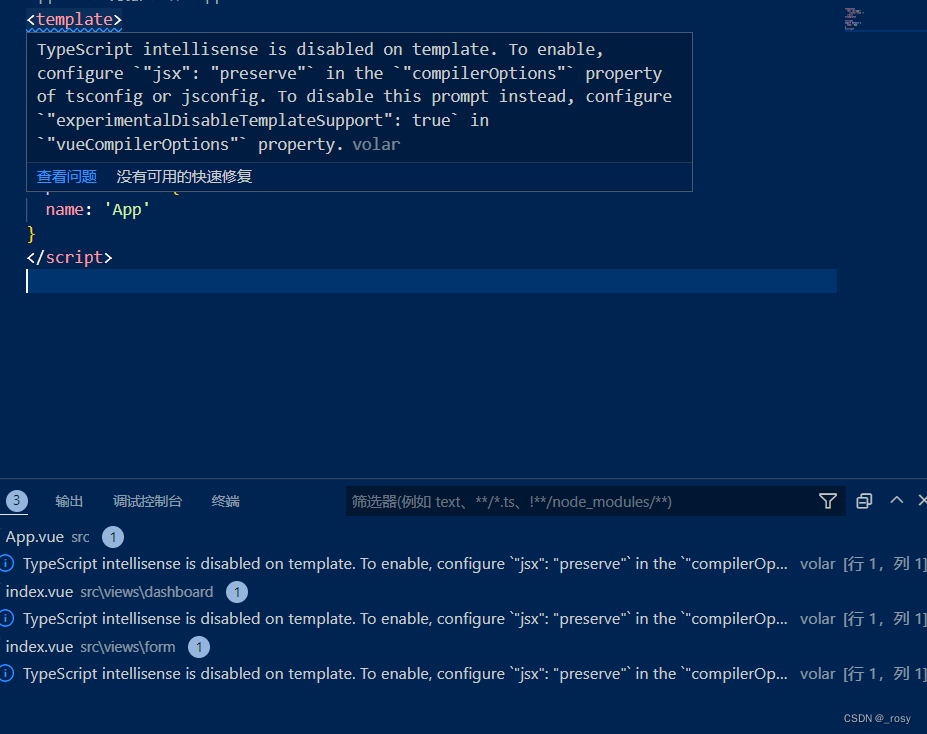This screenshot has width=927, height=734.
Task: Click the minimap preview at editor top right
Action: coord(853,19)
